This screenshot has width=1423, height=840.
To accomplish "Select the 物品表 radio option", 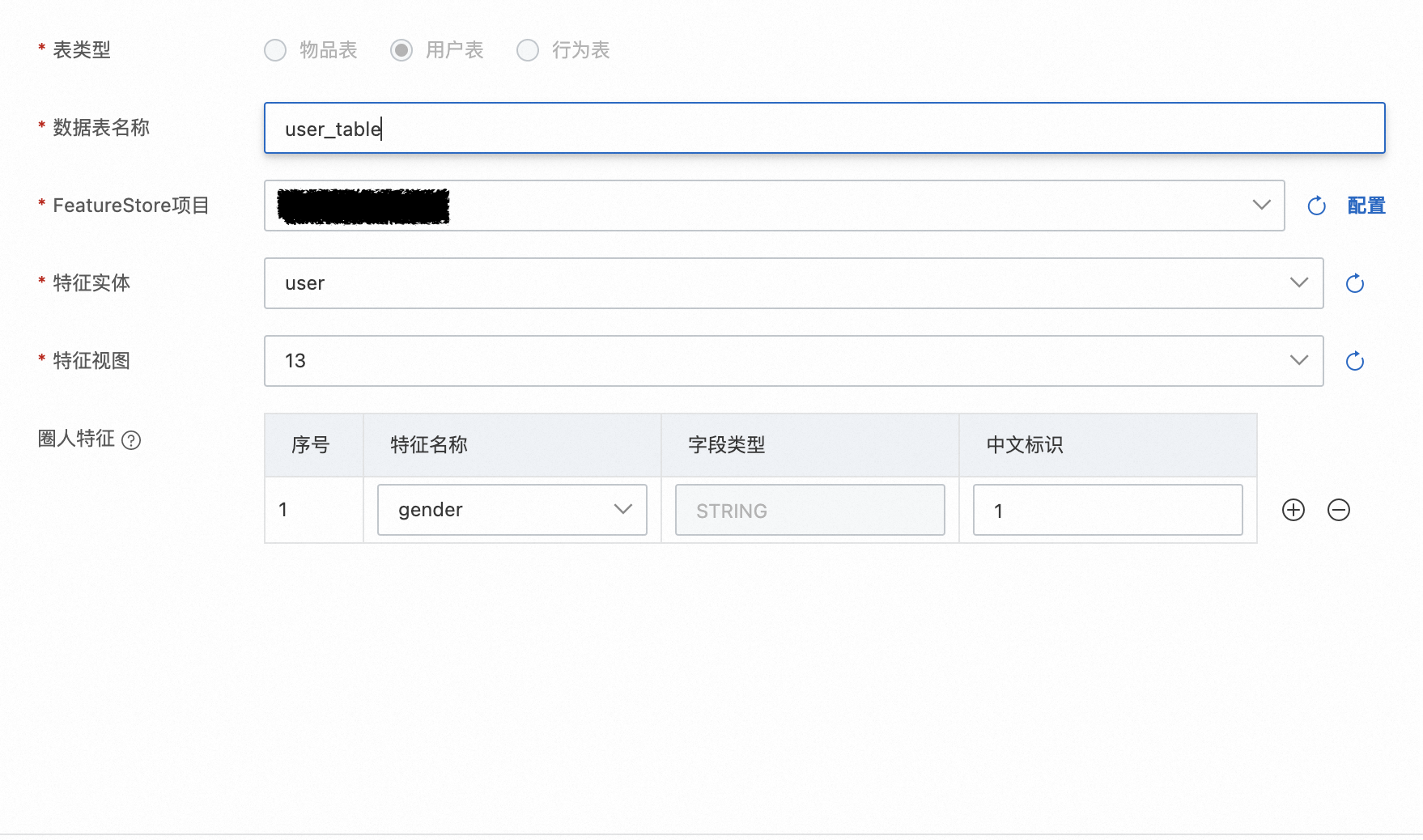I will pyautogui.click(x=275, y=50).
